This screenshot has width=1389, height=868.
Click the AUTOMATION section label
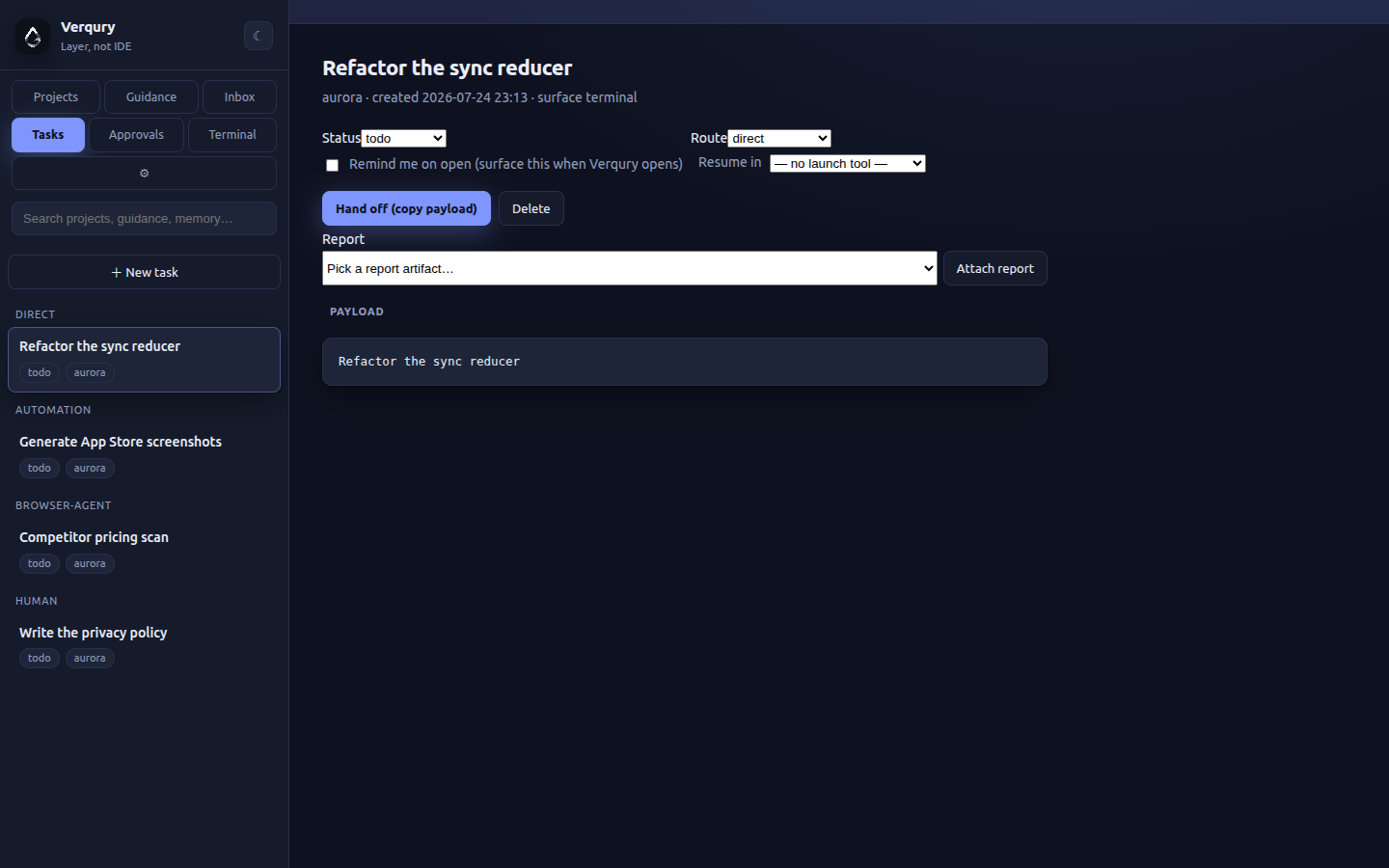click(53, 410)
